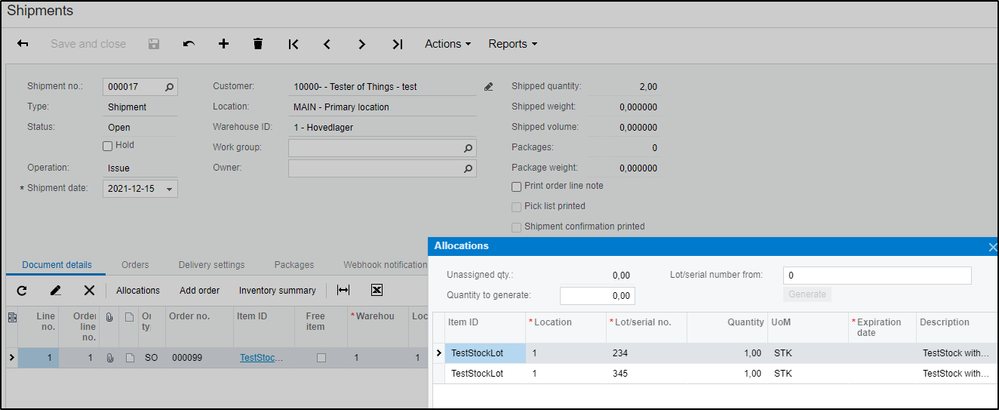Toggle the Free item checkbox in row
The height and width of the screenshot is (410, 999).
(320, 357)
